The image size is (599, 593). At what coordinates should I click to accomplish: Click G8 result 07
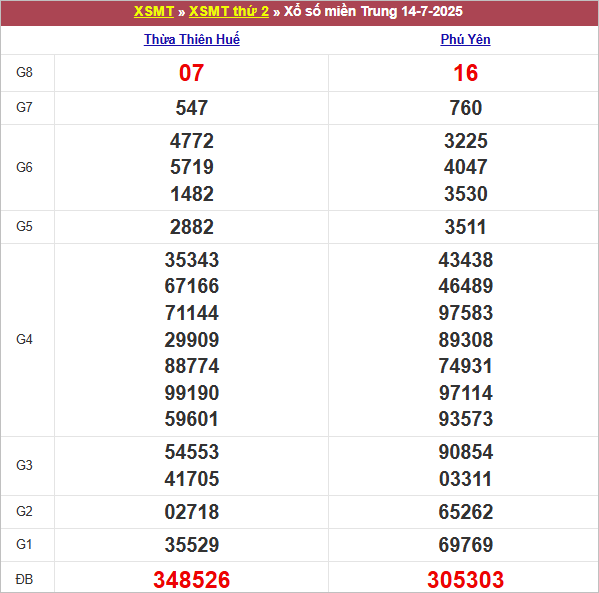point(191,73)
